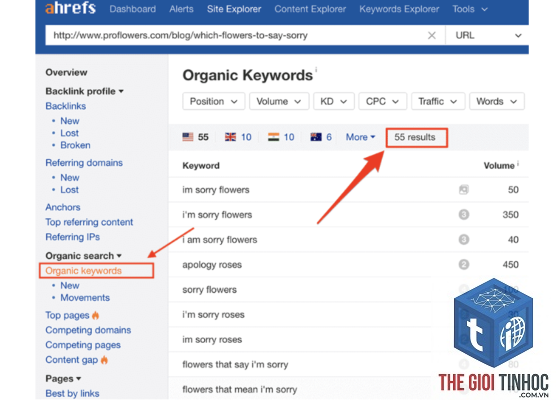Click keyword 'im sorry roses'
This screenshot has width=556, height=400.
coord(212,340)
